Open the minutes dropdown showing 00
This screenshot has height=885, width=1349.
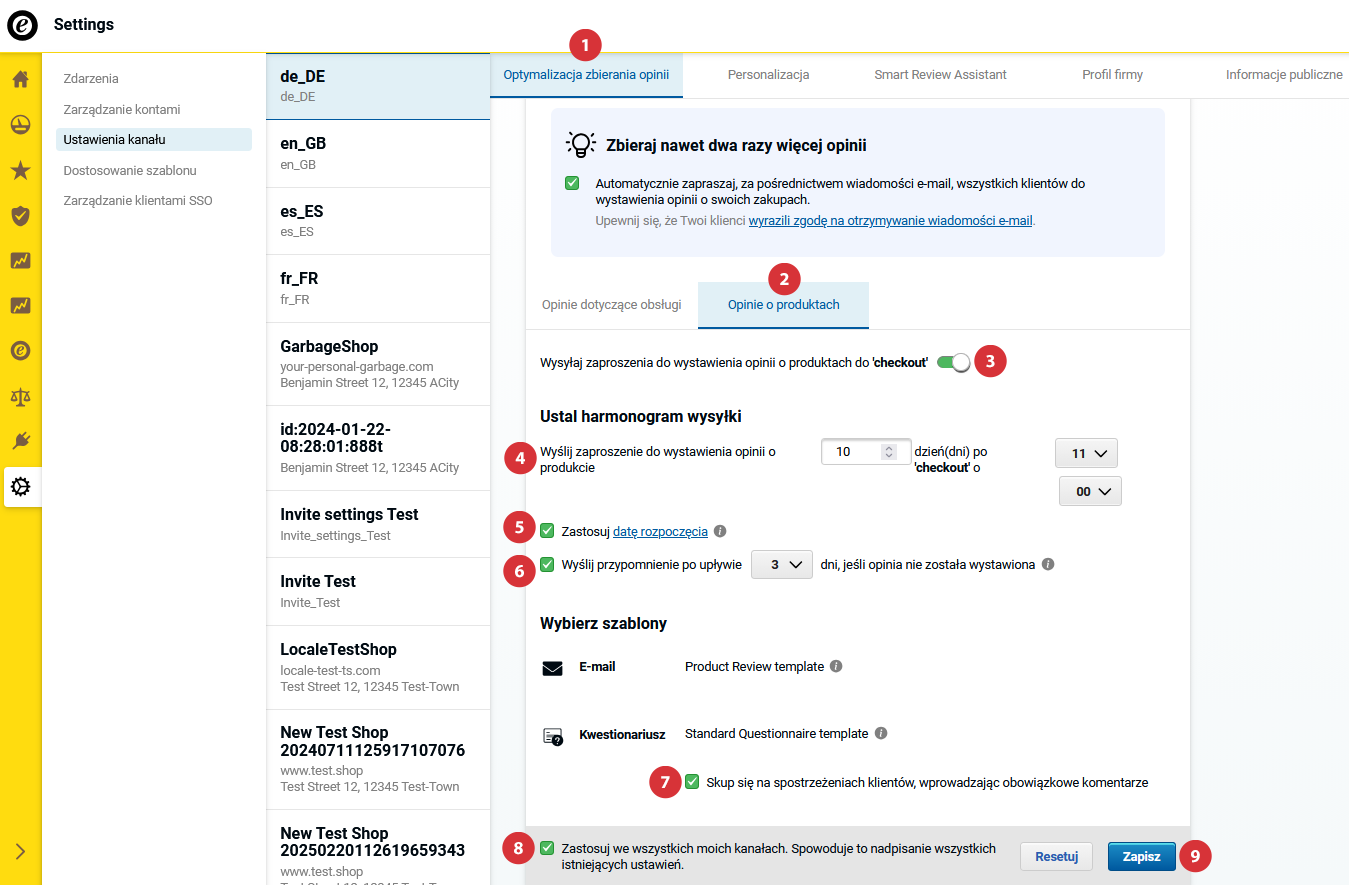[1090, 491]
